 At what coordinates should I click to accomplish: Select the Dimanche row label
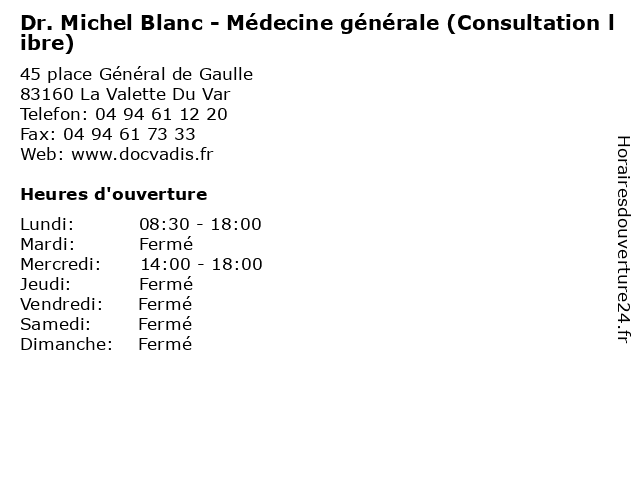point(66,344)
